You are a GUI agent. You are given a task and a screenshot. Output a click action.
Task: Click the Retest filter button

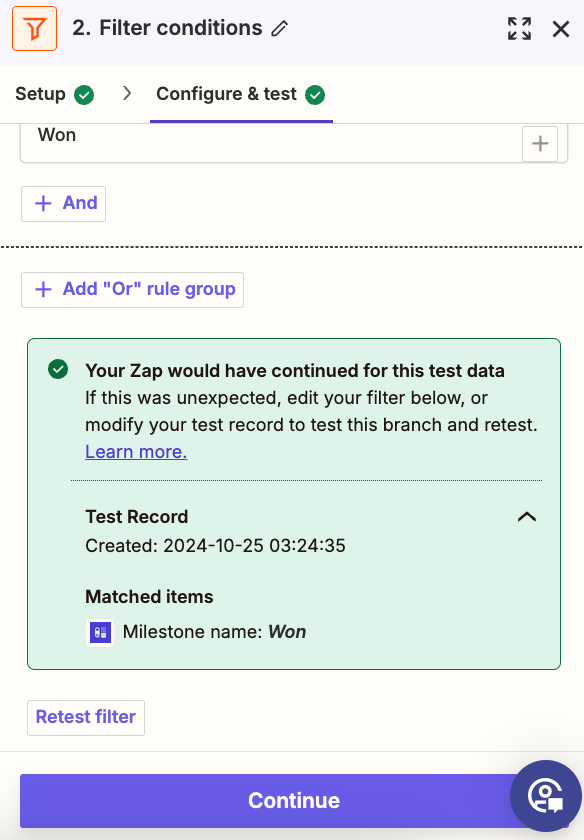coord(85,717)
